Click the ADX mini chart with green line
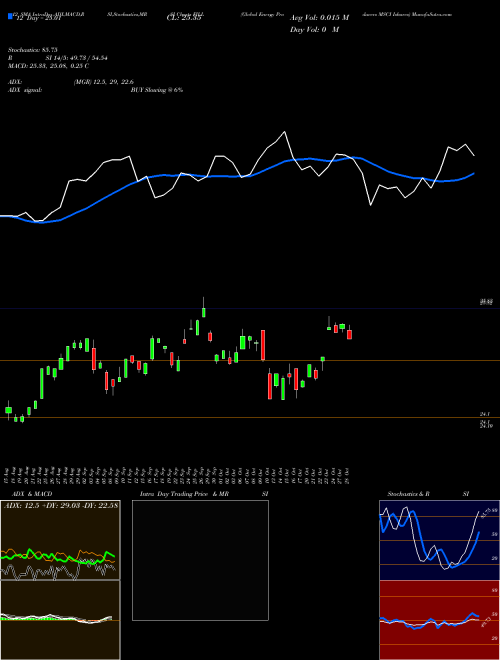 (60, 540)
